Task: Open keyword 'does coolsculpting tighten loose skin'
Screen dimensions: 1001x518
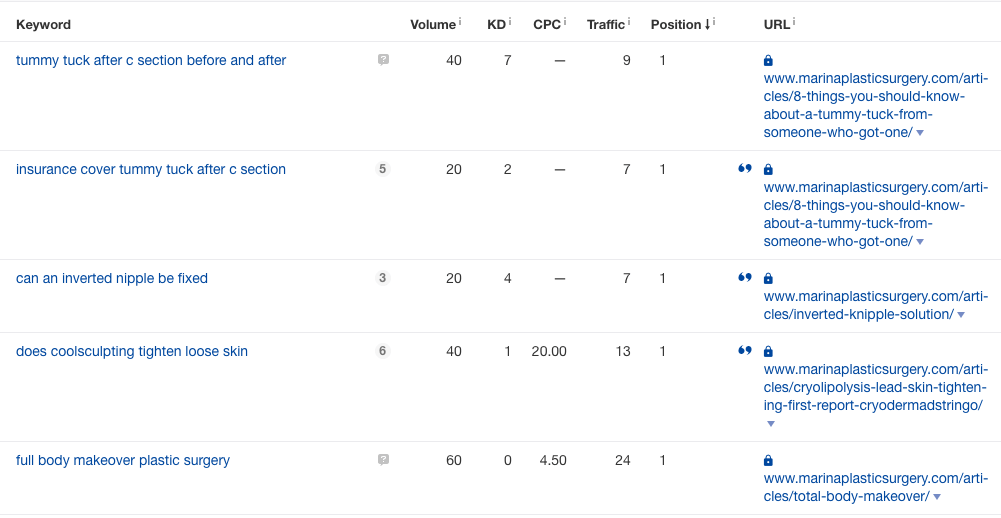Action: click(132, 351)
